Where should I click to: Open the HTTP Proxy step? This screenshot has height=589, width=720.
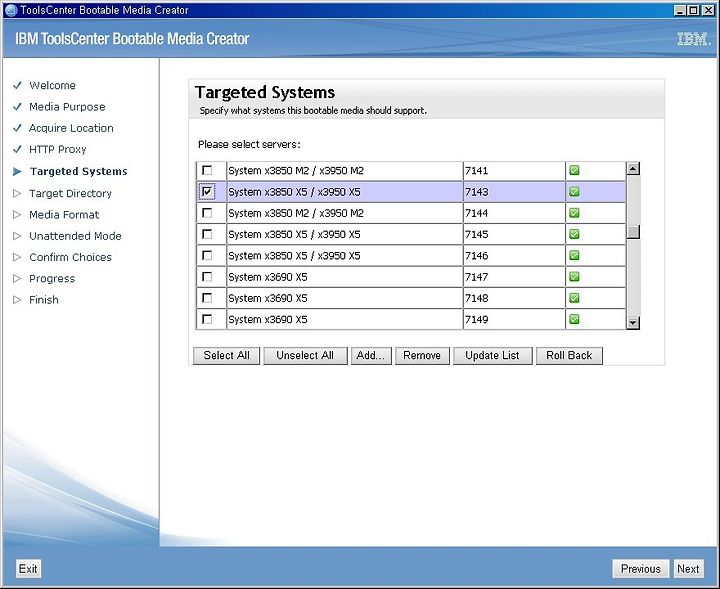pyautogui.click(x=57, y=149)
